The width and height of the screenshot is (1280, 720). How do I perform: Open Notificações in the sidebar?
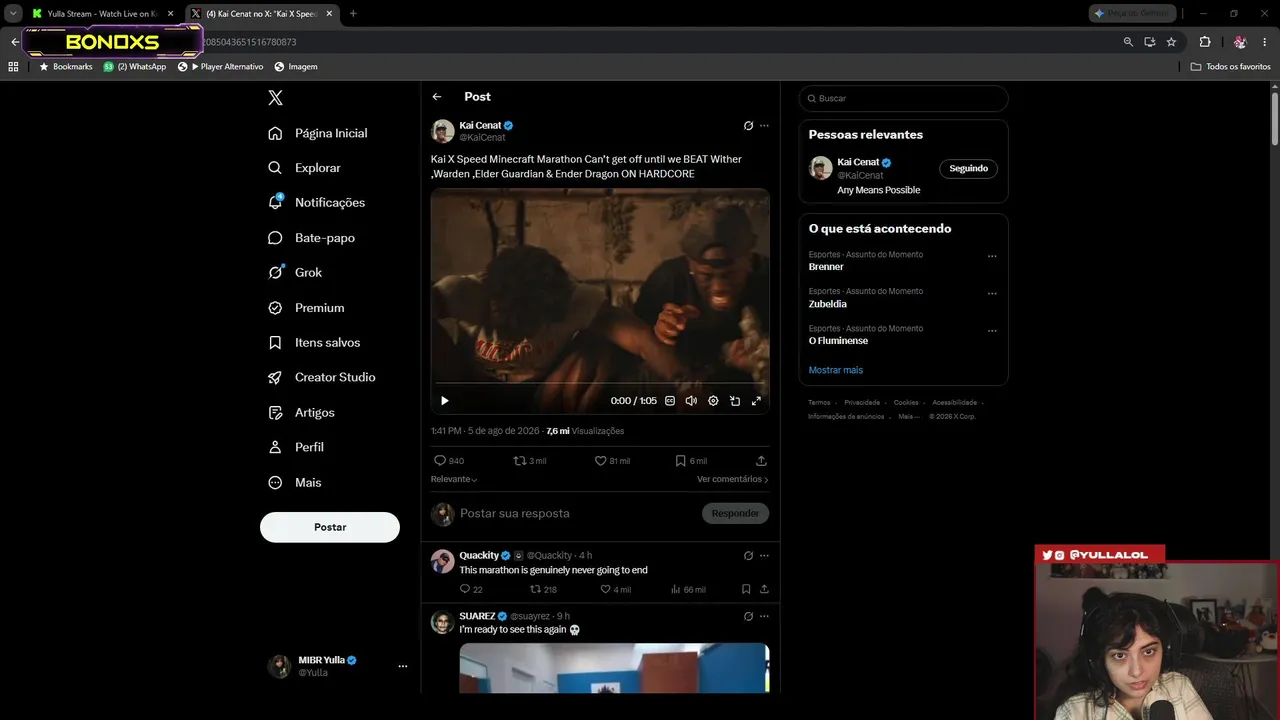click(316, 203)
